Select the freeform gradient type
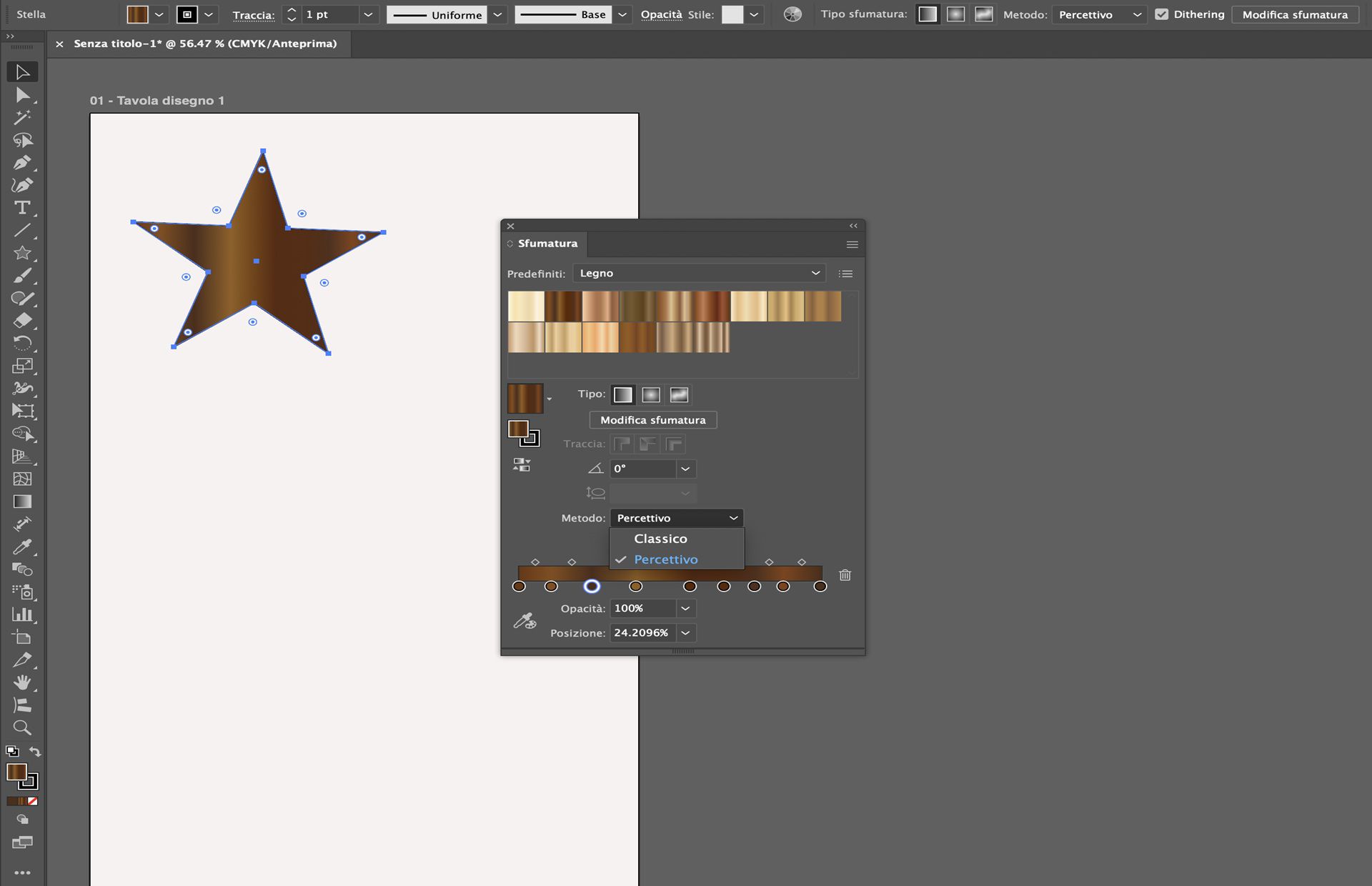 click(679, 394)
